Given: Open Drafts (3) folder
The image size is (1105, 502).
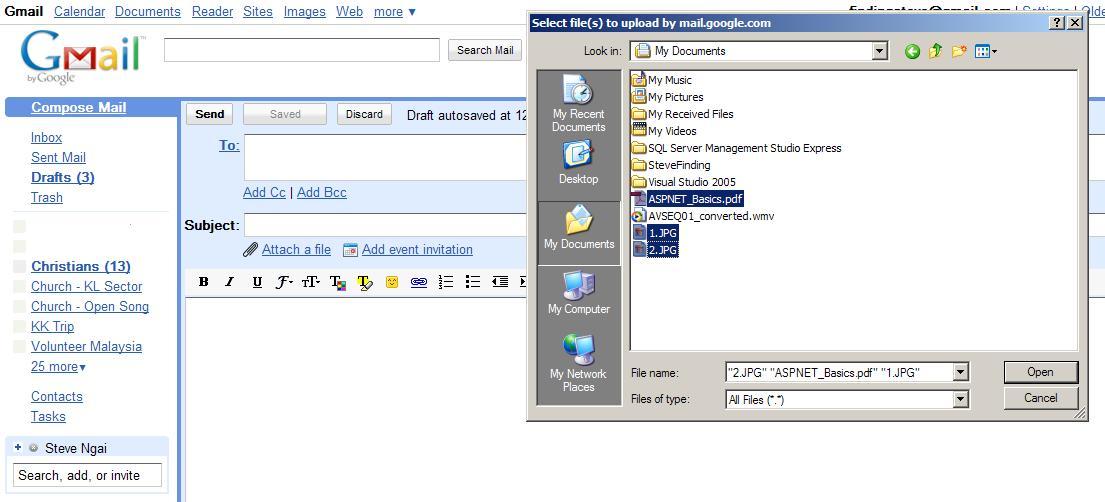Looking at the screenshot, I should [63, 177].
